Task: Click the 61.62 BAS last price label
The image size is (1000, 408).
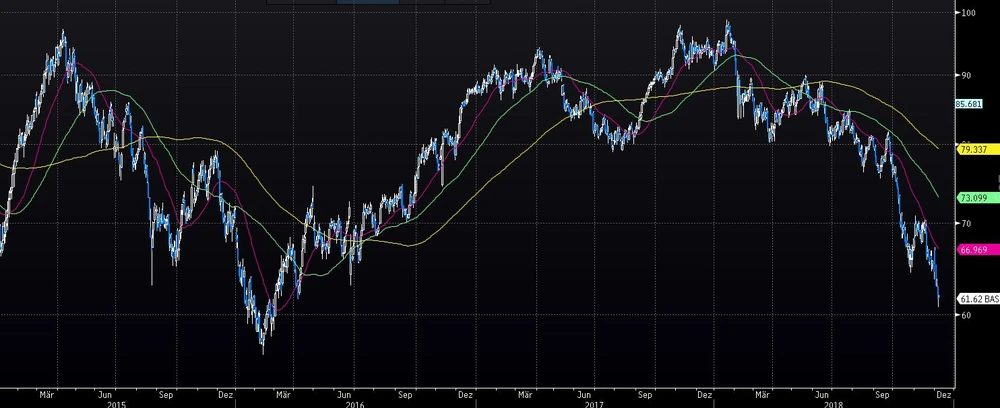Action: (978, 298)
